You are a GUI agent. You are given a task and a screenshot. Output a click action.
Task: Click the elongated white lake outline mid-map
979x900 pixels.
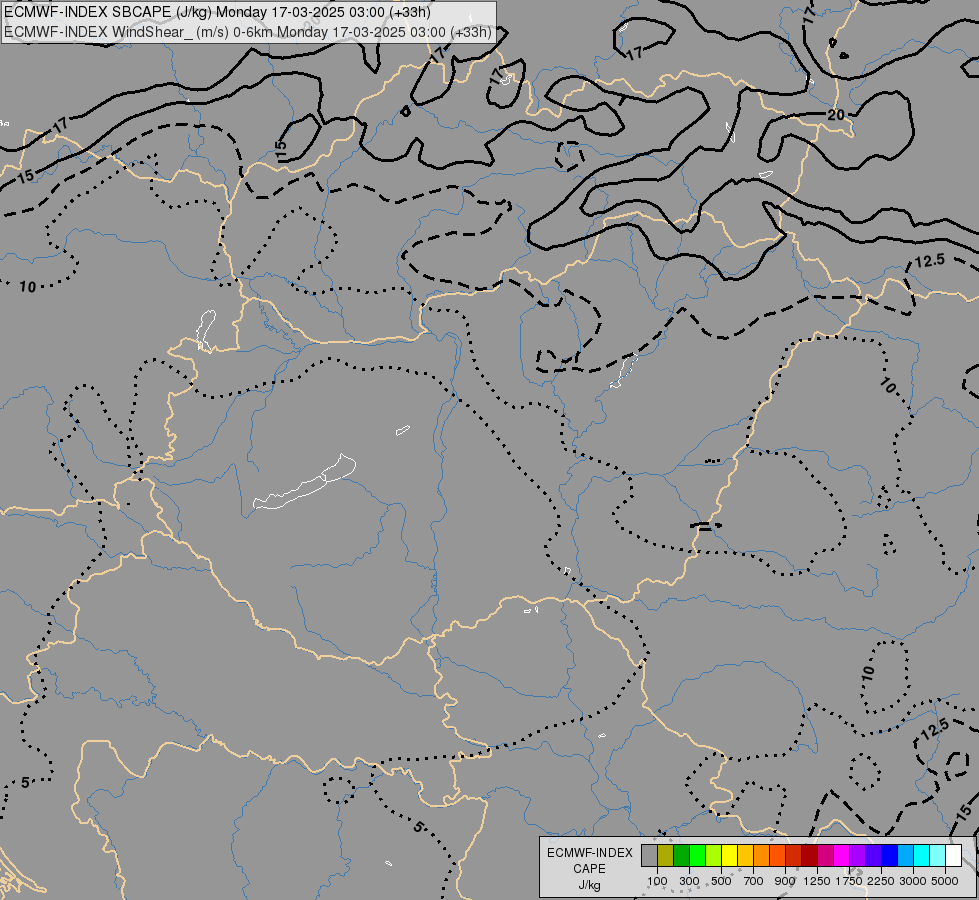(x=305, y=482)
